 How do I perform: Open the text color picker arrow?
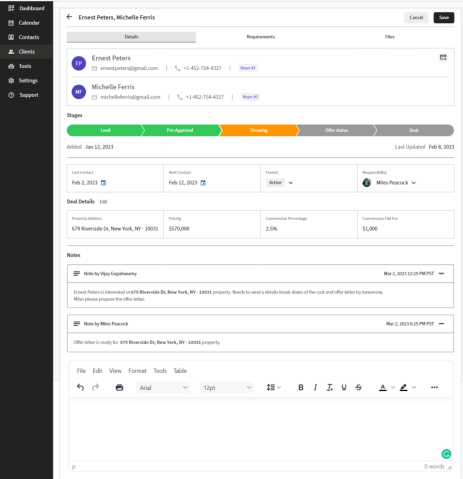click(x=393, y=387)
